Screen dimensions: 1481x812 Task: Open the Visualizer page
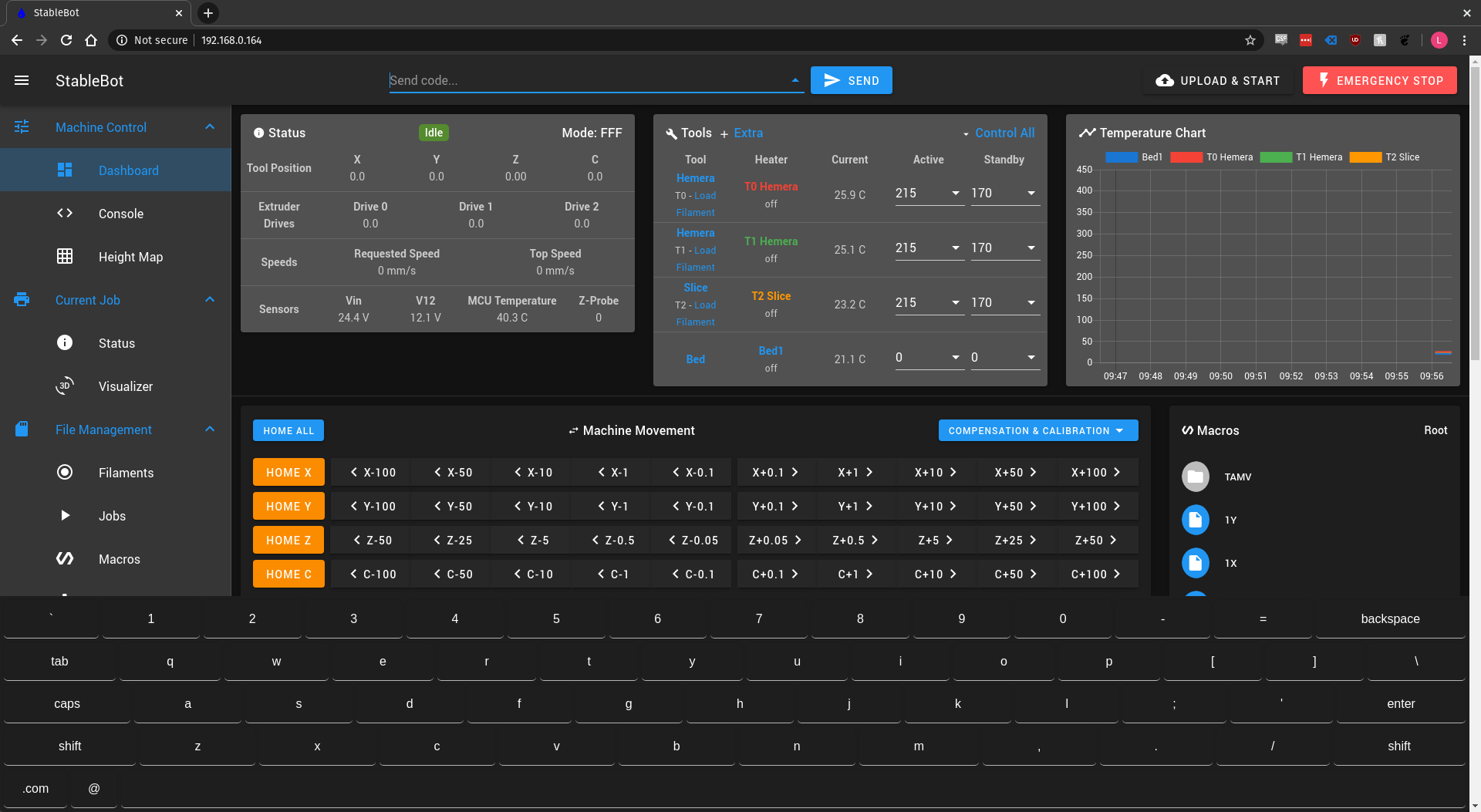pos(116,386)
